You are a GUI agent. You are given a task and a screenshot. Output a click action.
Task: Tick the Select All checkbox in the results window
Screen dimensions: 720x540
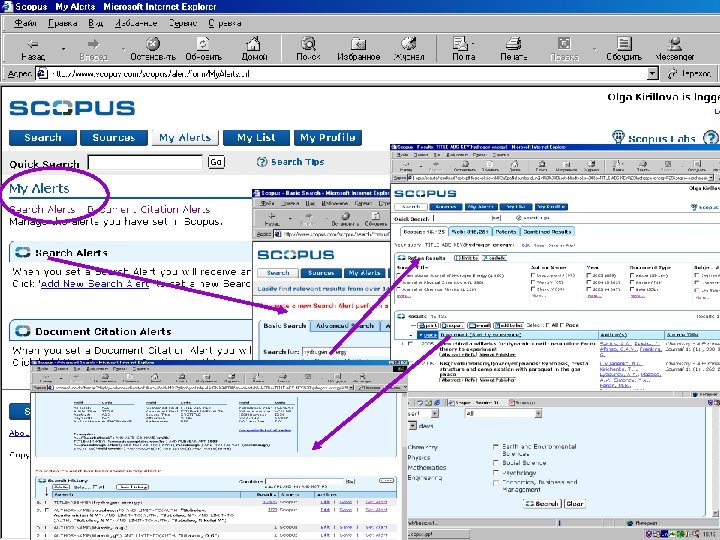[548, 325]
